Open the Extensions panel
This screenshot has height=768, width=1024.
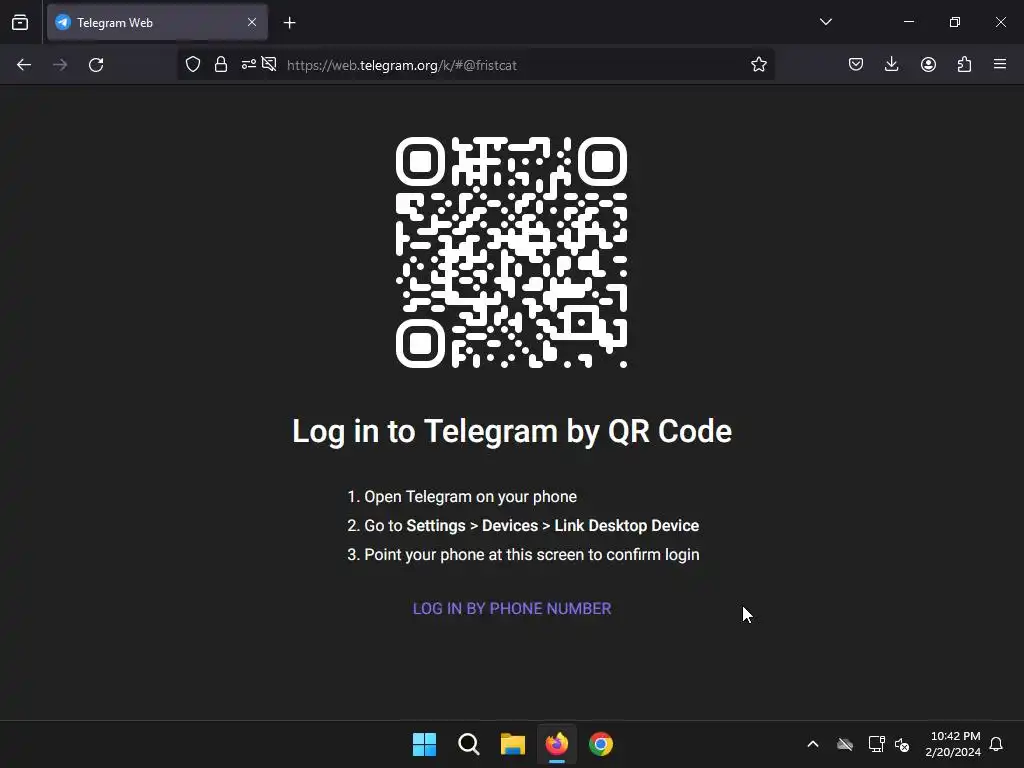tap(964, 65)
